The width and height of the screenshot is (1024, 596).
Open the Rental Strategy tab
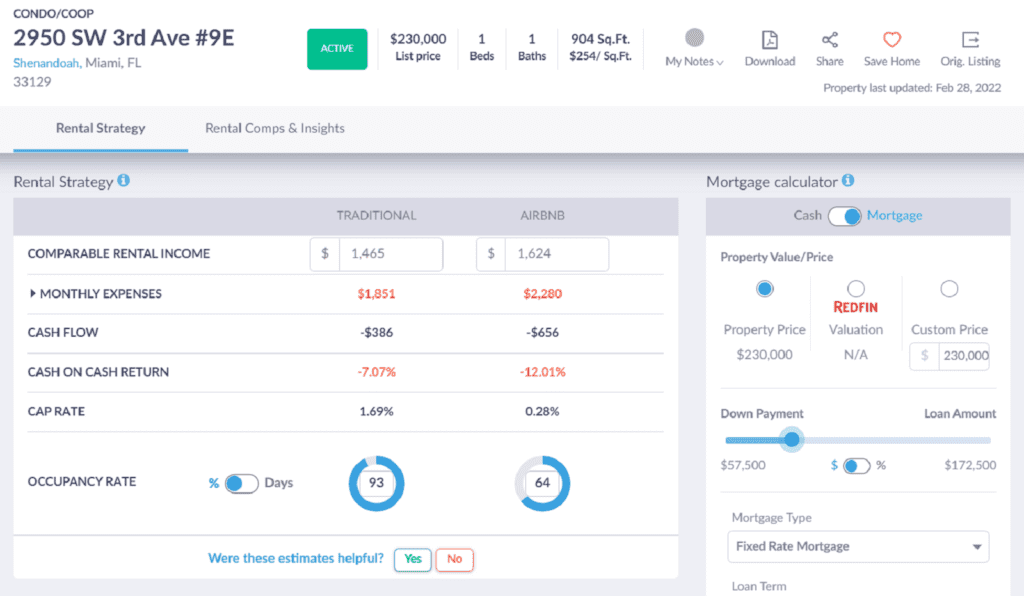pos(100,128)
